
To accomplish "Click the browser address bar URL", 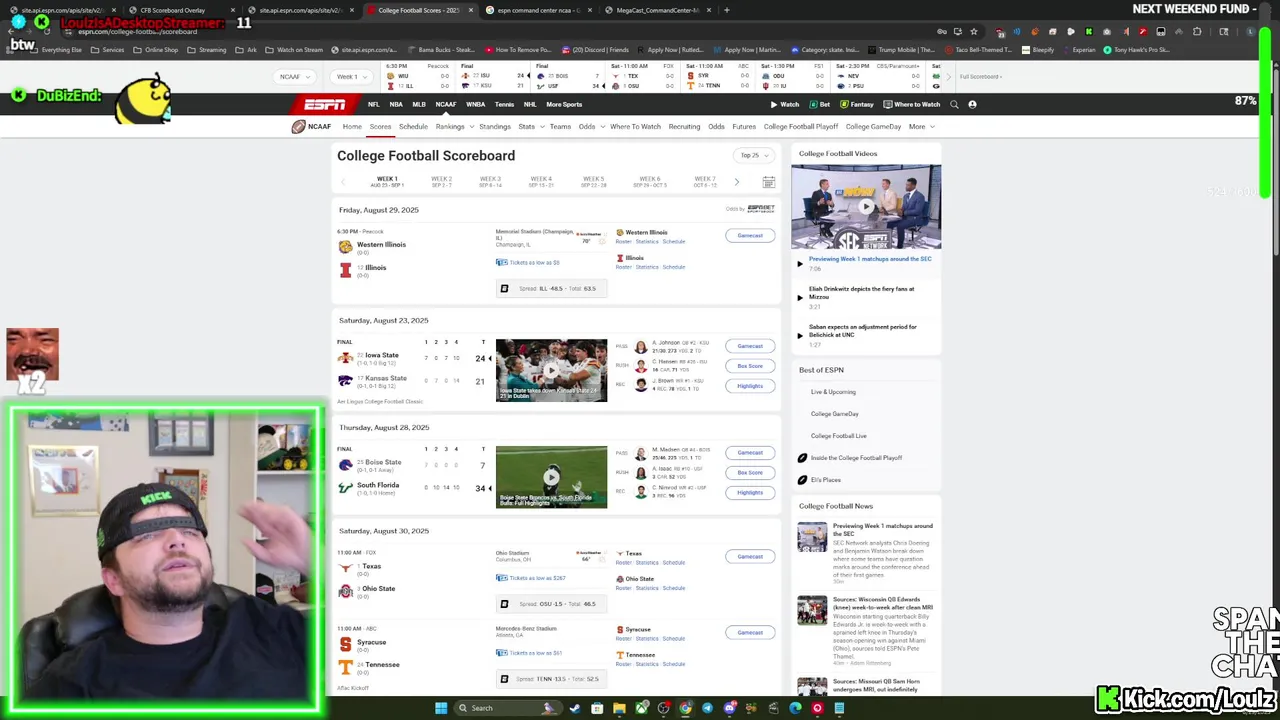I will tap(138, 32).
